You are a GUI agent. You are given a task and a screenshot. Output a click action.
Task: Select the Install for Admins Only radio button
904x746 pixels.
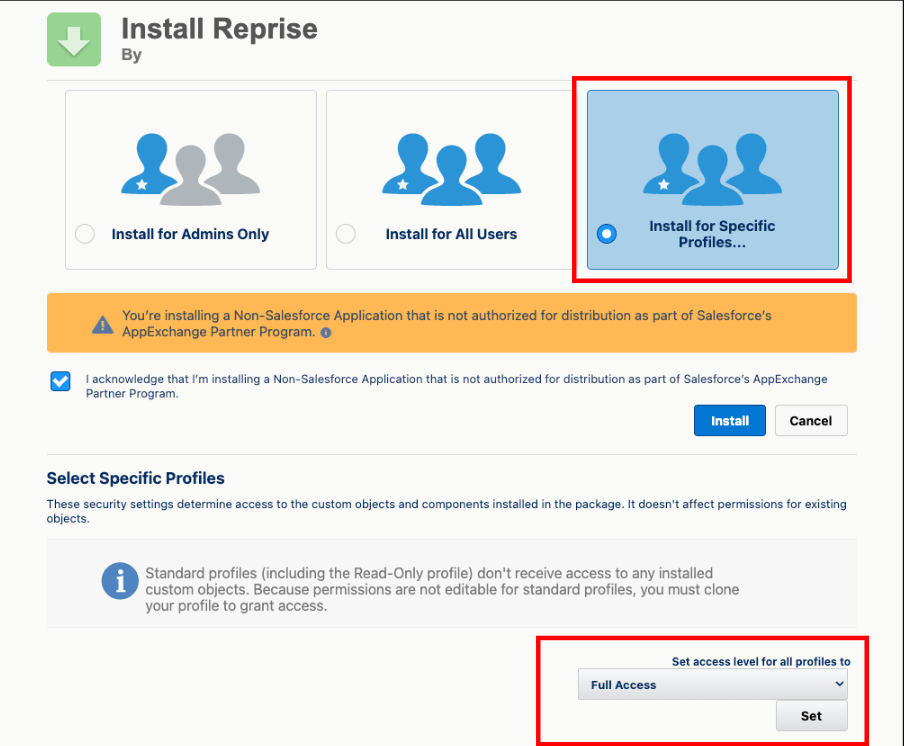click(x=85, y=233)
